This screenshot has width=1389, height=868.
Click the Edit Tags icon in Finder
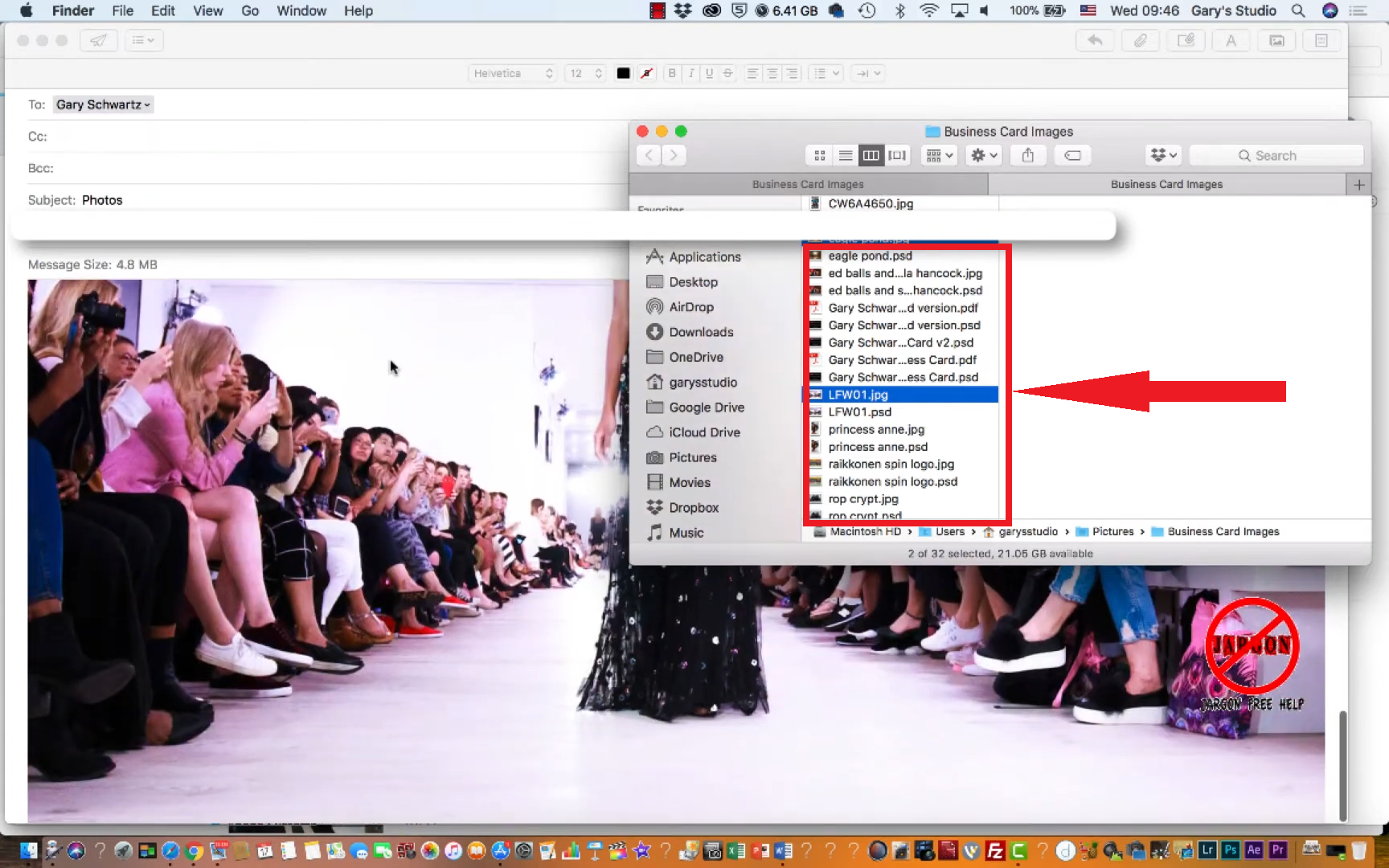pos(1072,155)
